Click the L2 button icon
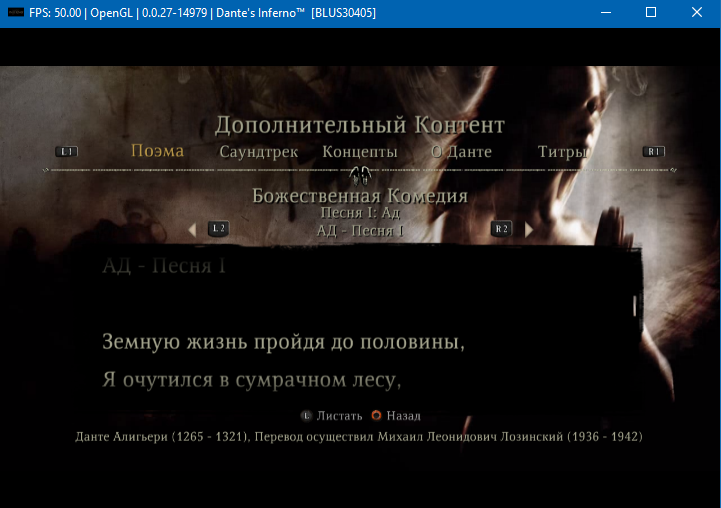This screenshot has height=508, width=721. tap(218, 228)
